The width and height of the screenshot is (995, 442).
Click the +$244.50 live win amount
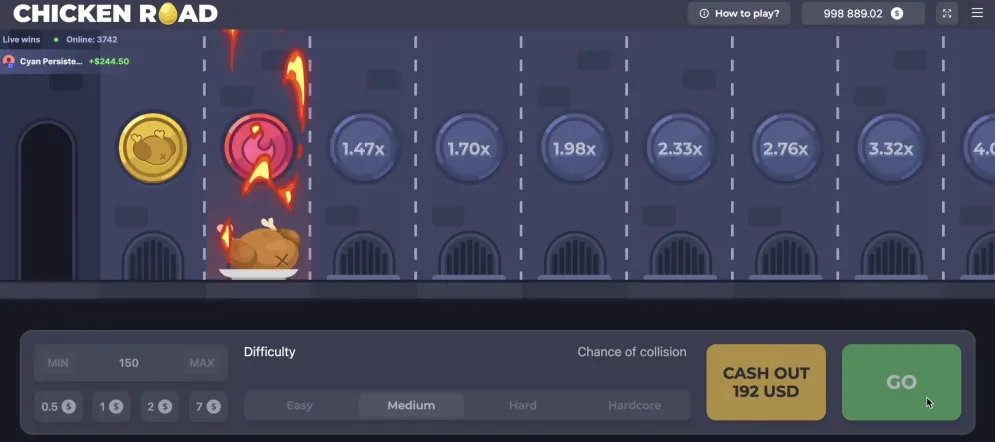click(x=109, y=62)
